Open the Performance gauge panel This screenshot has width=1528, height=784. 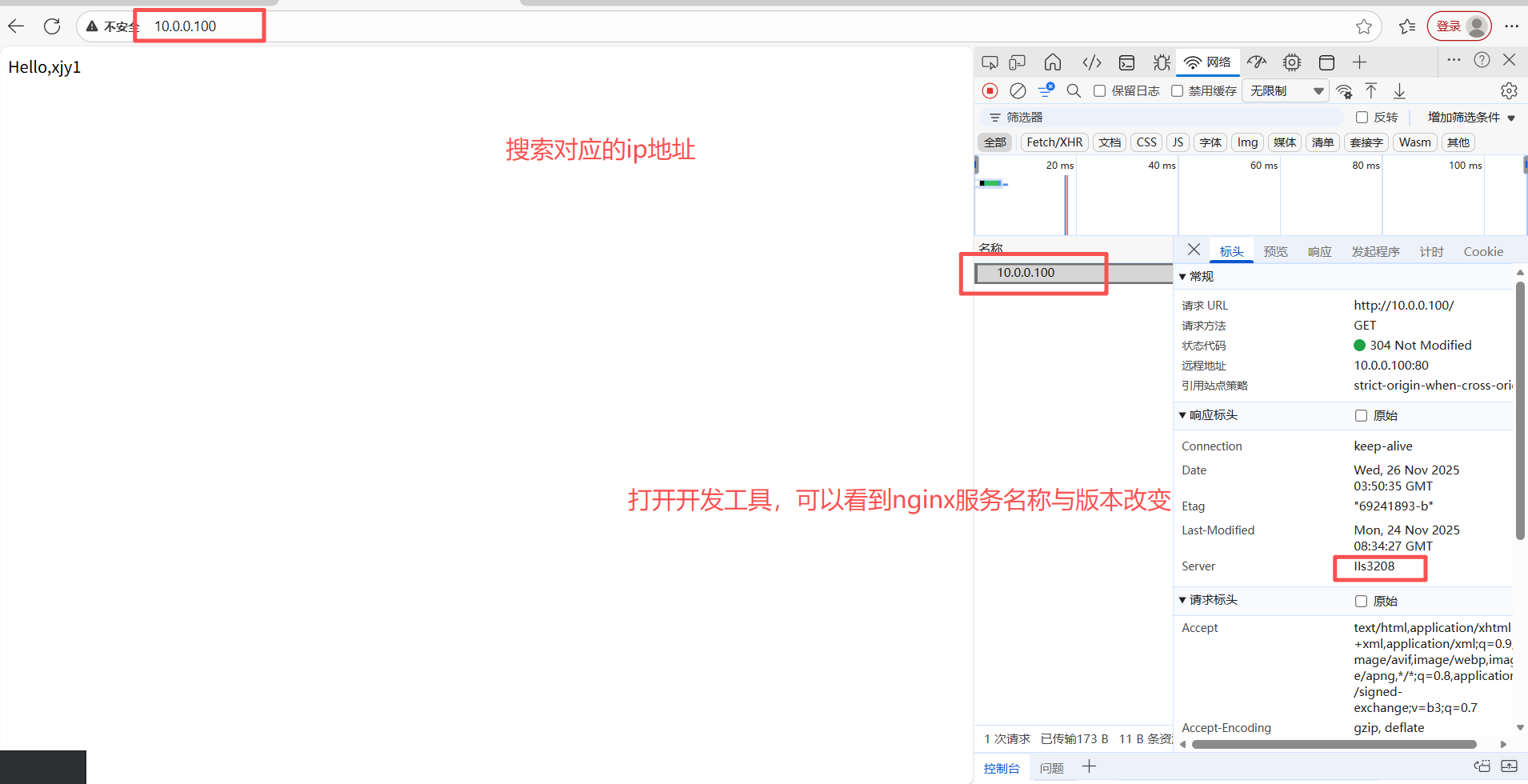coord(1257,62)
